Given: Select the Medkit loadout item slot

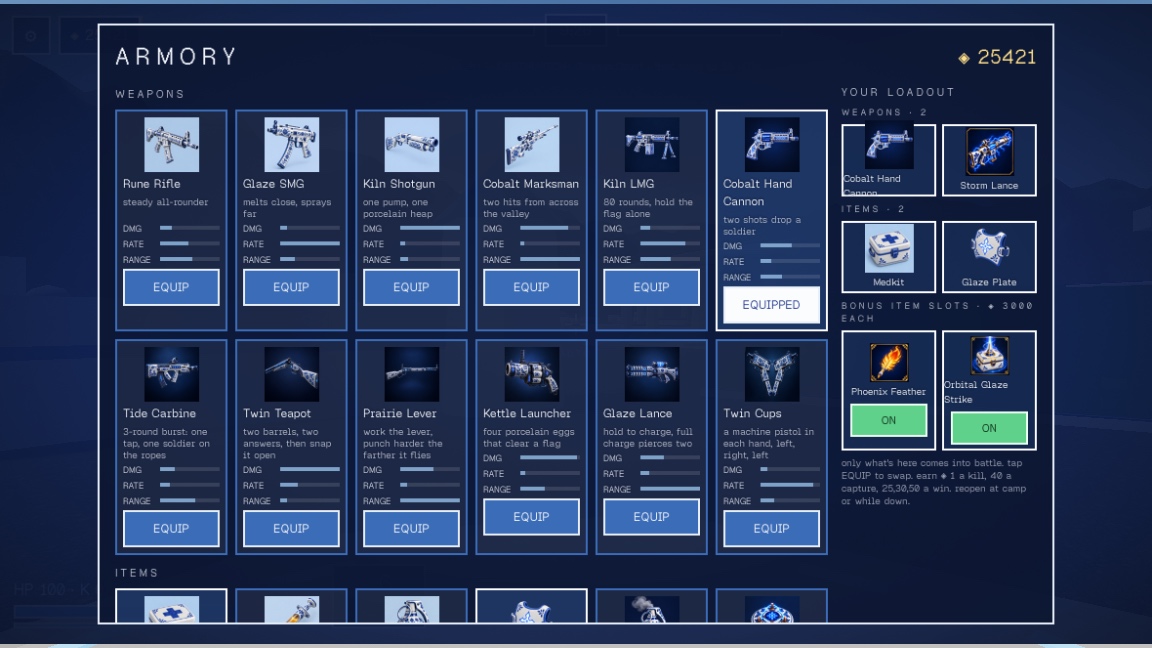Looking at the screenshot, I should tap(888, 257).
